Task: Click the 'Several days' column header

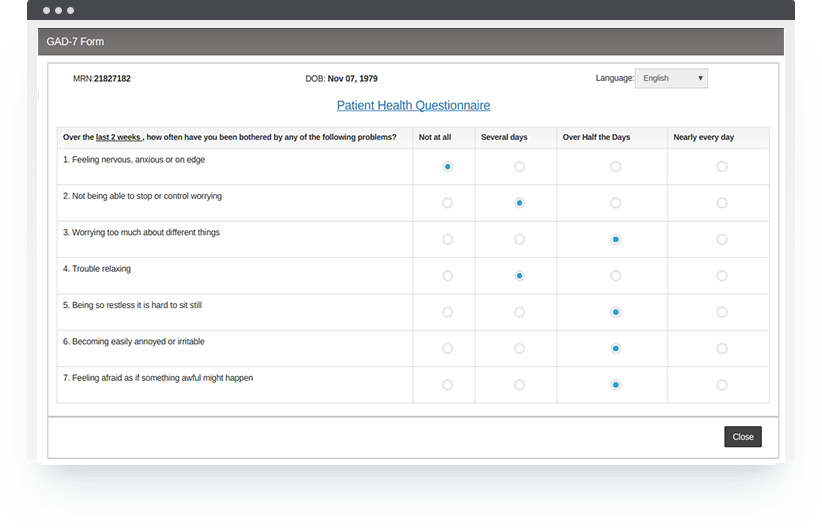Action: (504, 137)
